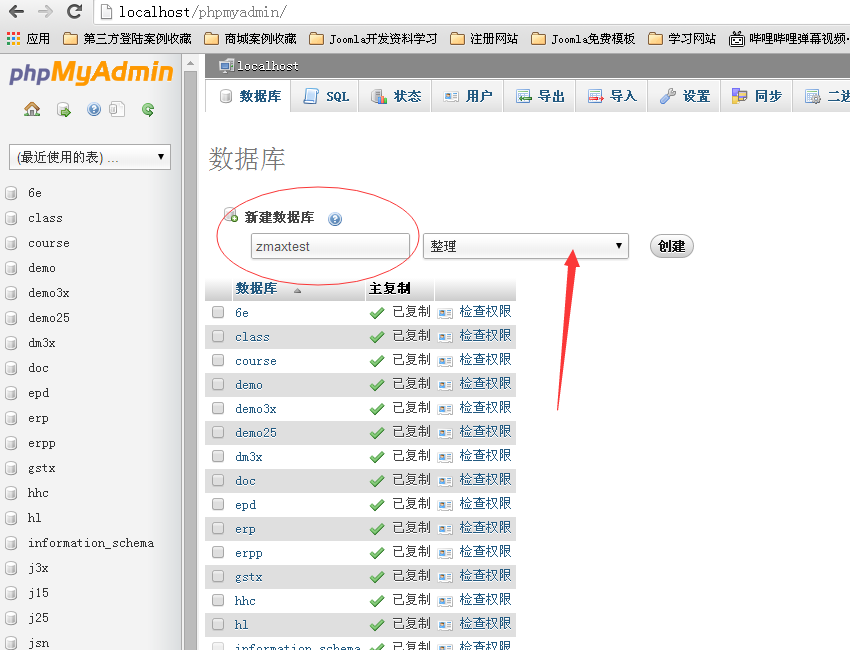This screenshot has width=850, height=650.
Task: Click the log out icon in sidebar
Action: pos(64,110)
